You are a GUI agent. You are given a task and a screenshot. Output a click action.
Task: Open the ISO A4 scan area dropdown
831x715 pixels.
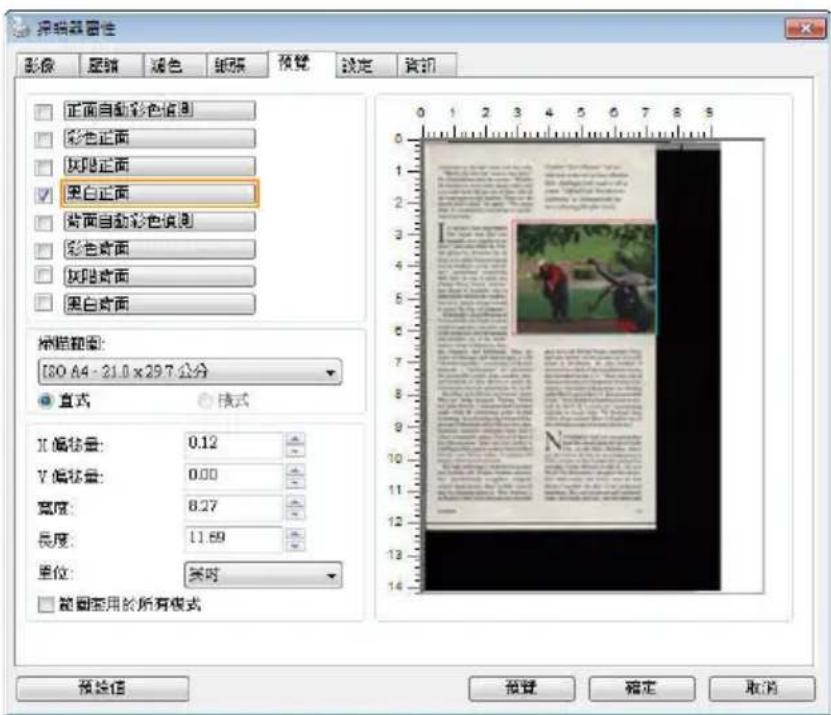pyautogui.click(x=190, y=372)
